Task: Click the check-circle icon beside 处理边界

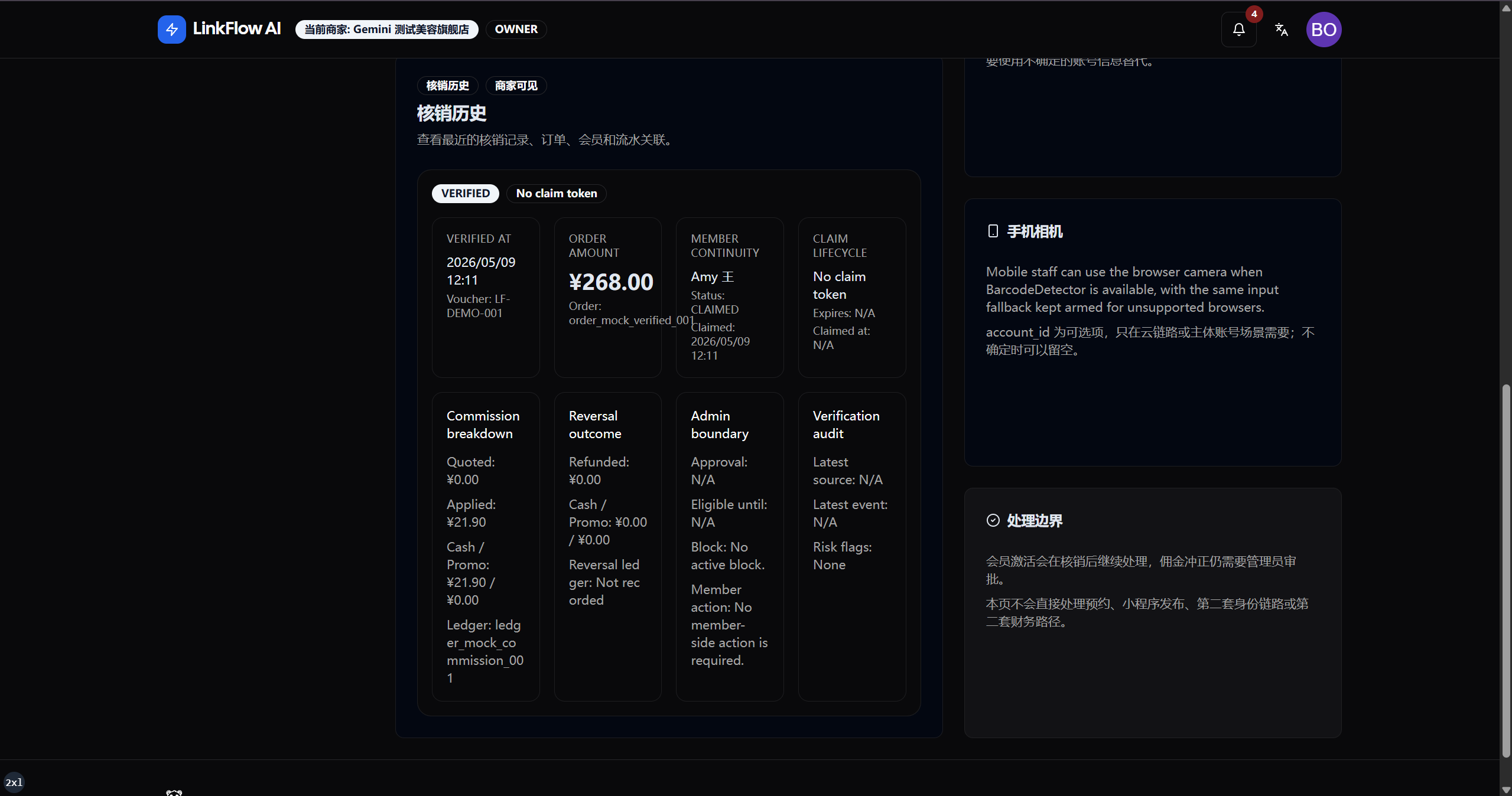Action: pos(993,520)
